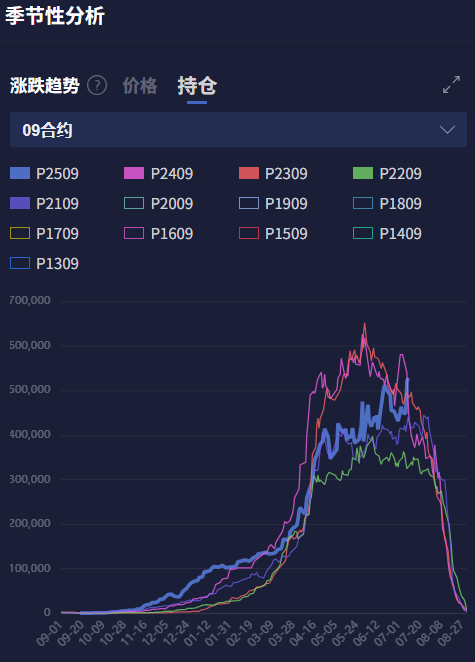Screen dimensions: 475x662
Task: Click the P1409 legend label
Action: coord(400,233)
